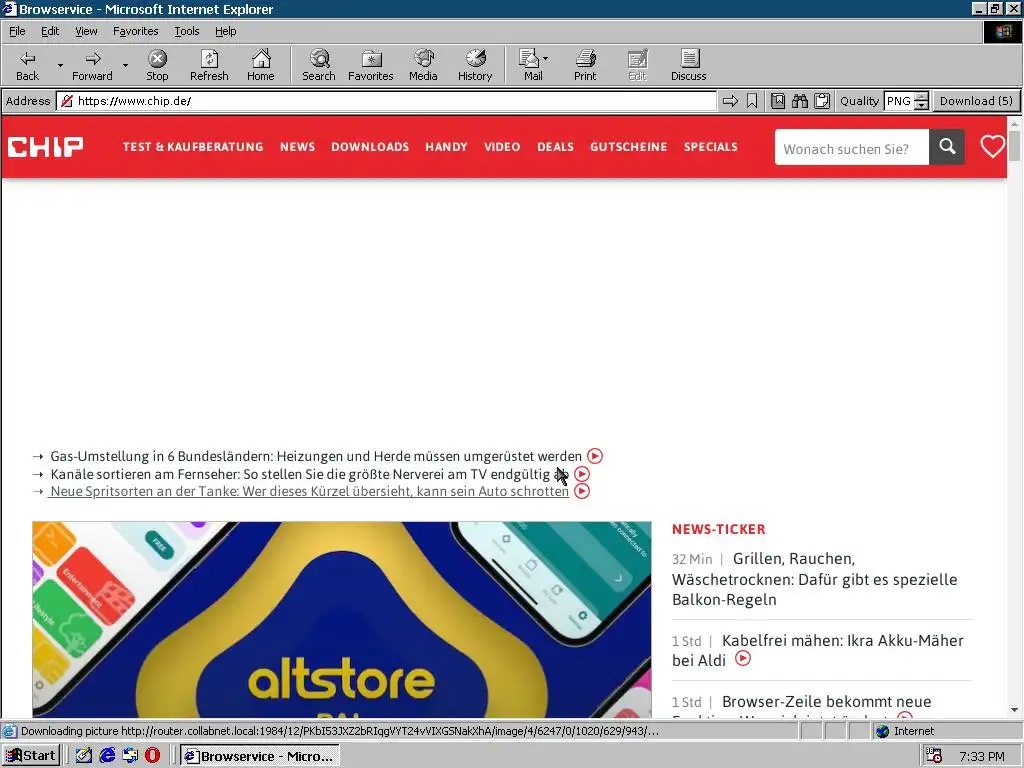Click the play icon after Kanäle sortieren headline
Viewport: 1024px width, 768px height.
click(582, 473)
